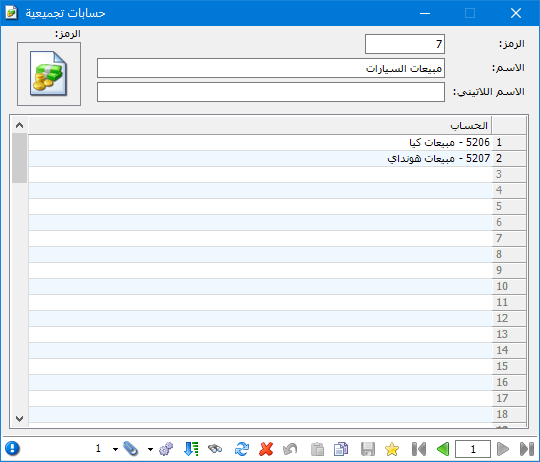Click the paperclip attachment icon
Image resolution: width=540 pixels, height=462 pixels.
pyautogui.click(x=131, y=449)
